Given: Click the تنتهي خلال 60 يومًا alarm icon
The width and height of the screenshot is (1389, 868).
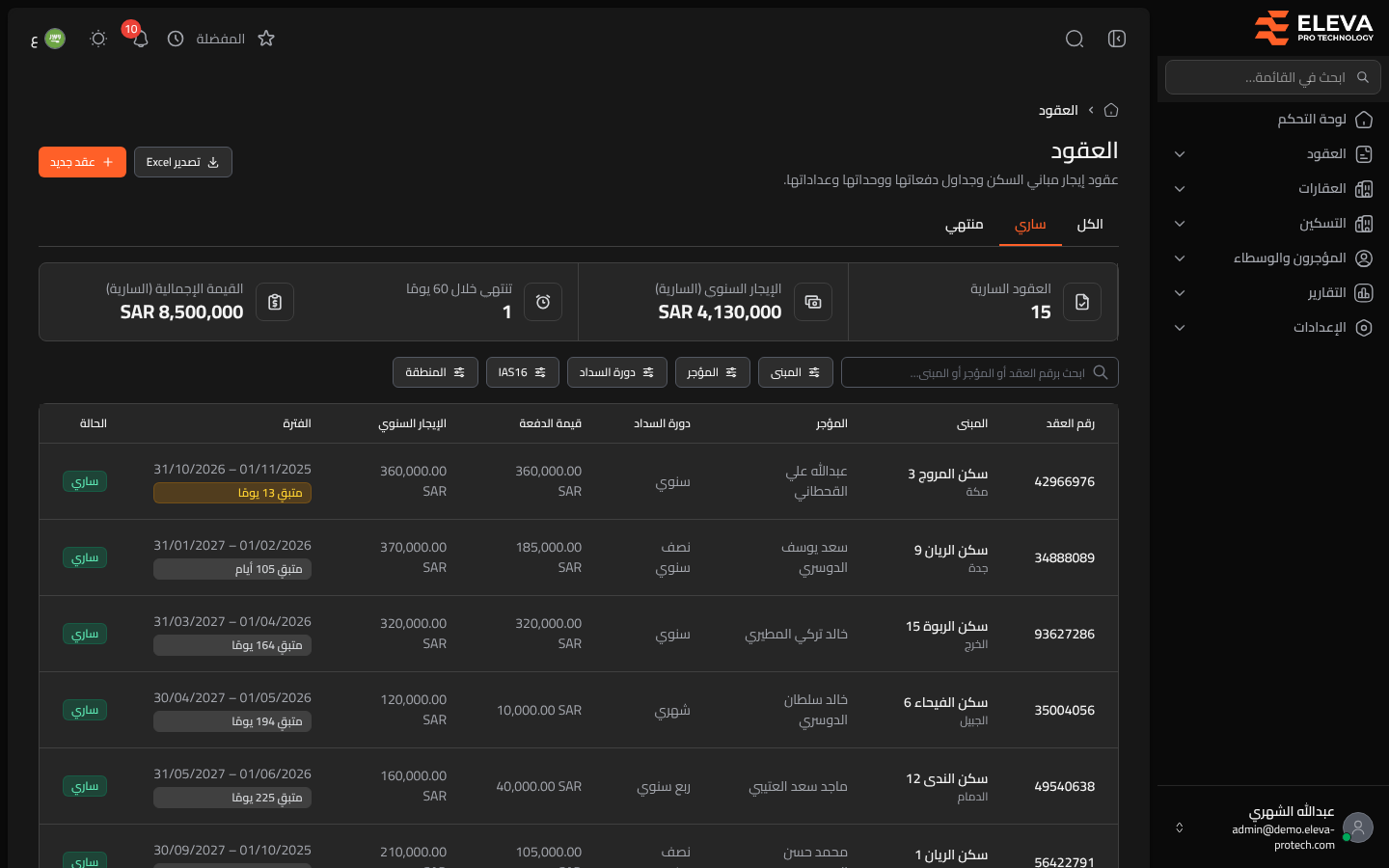Looking at the screenshot, I should (543, 302).
